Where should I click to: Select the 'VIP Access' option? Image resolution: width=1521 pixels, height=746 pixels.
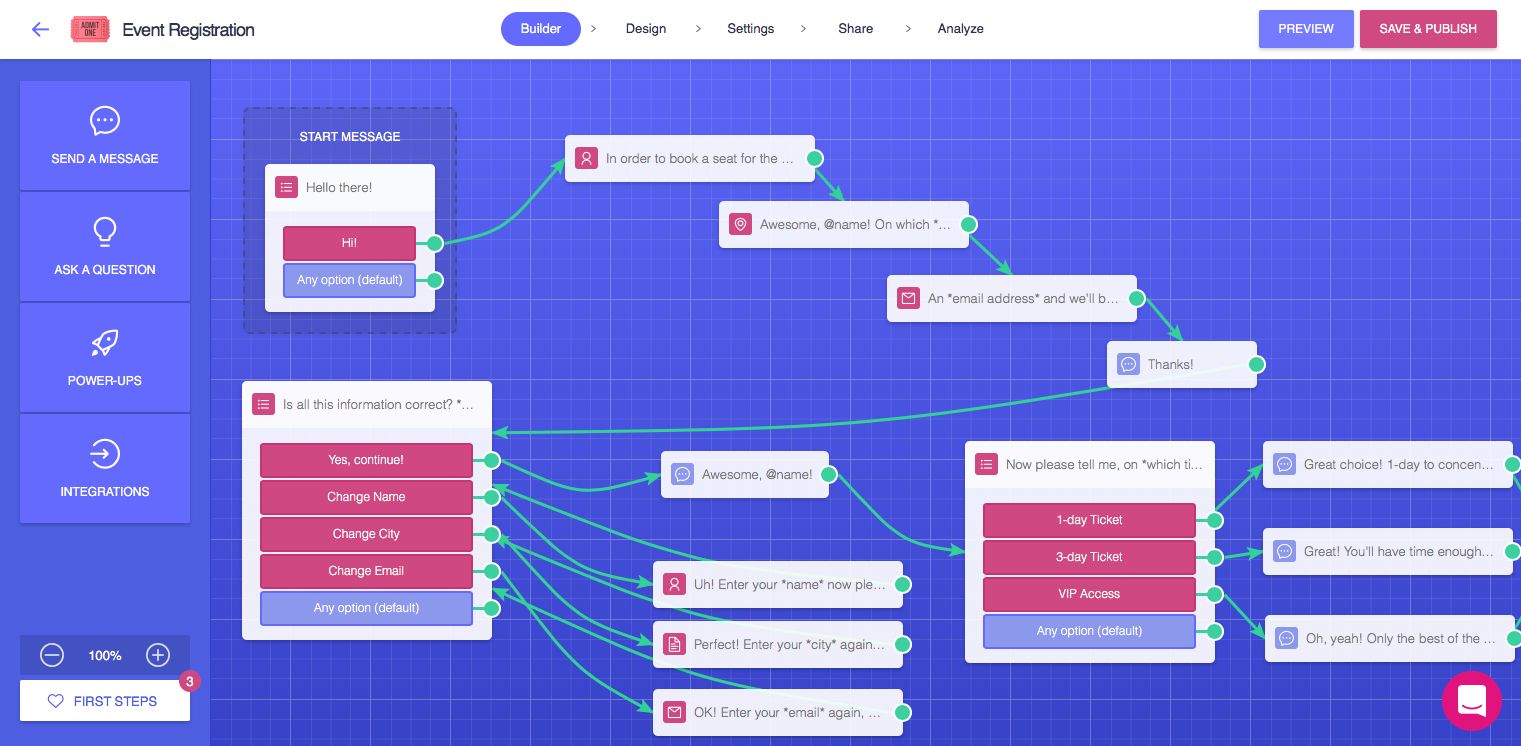[x=1089, y=594]
